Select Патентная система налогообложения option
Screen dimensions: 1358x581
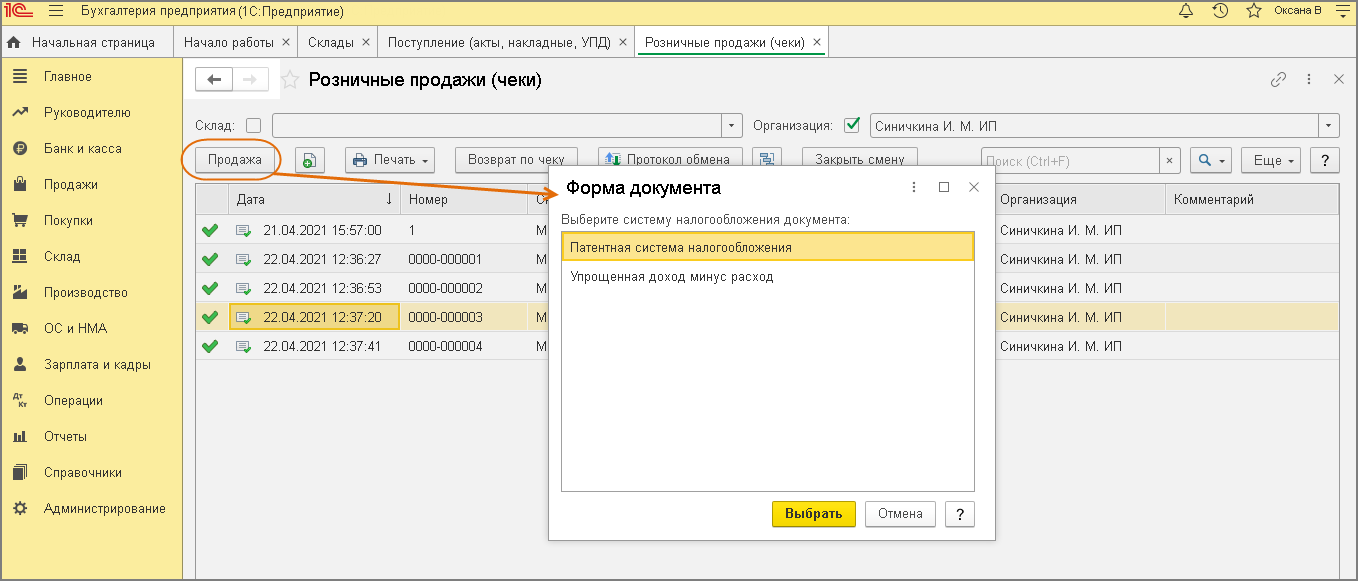click(x=768, y=247)
